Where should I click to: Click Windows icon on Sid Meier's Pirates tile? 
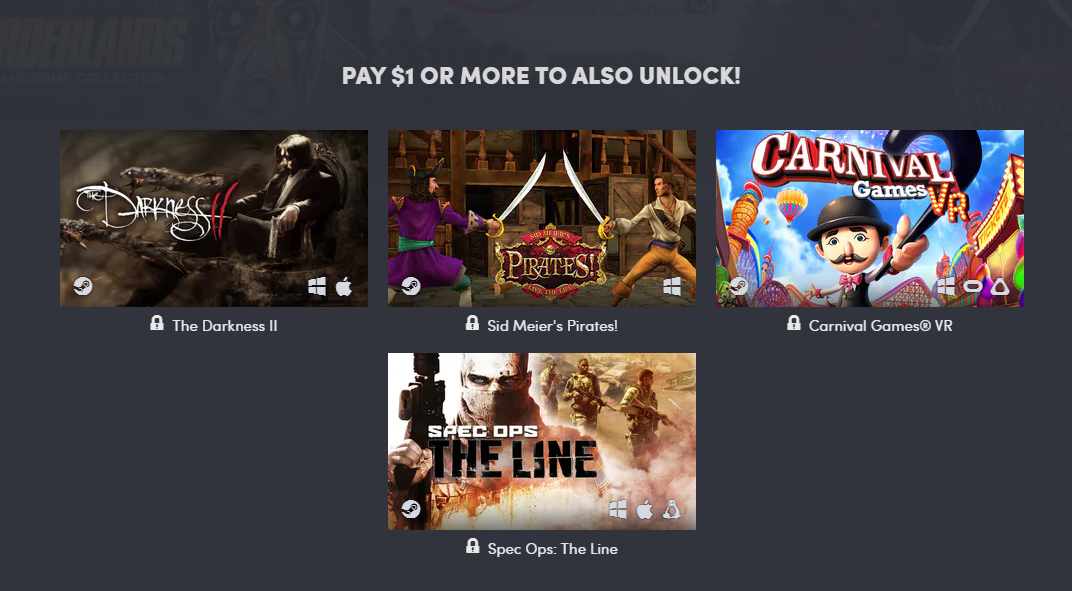pyautogui.click(x=672, y=287)
